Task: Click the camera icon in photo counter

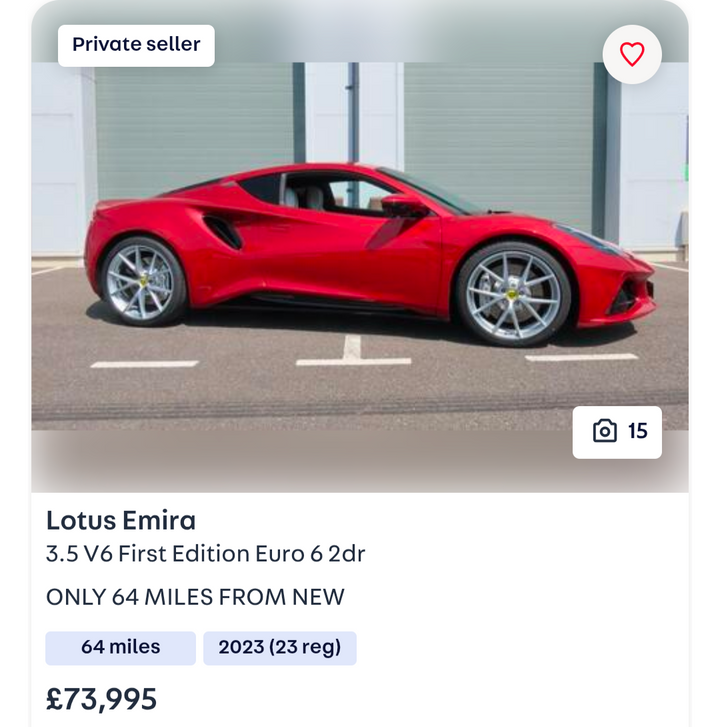Action: click(604, 431)
